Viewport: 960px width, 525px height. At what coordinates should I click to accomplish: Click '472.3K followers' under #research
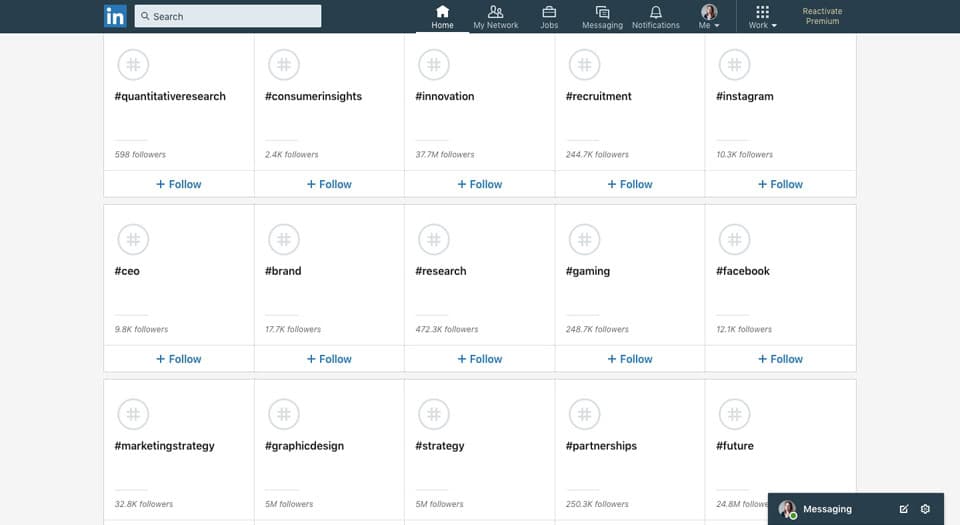click(x=446, y=330)
